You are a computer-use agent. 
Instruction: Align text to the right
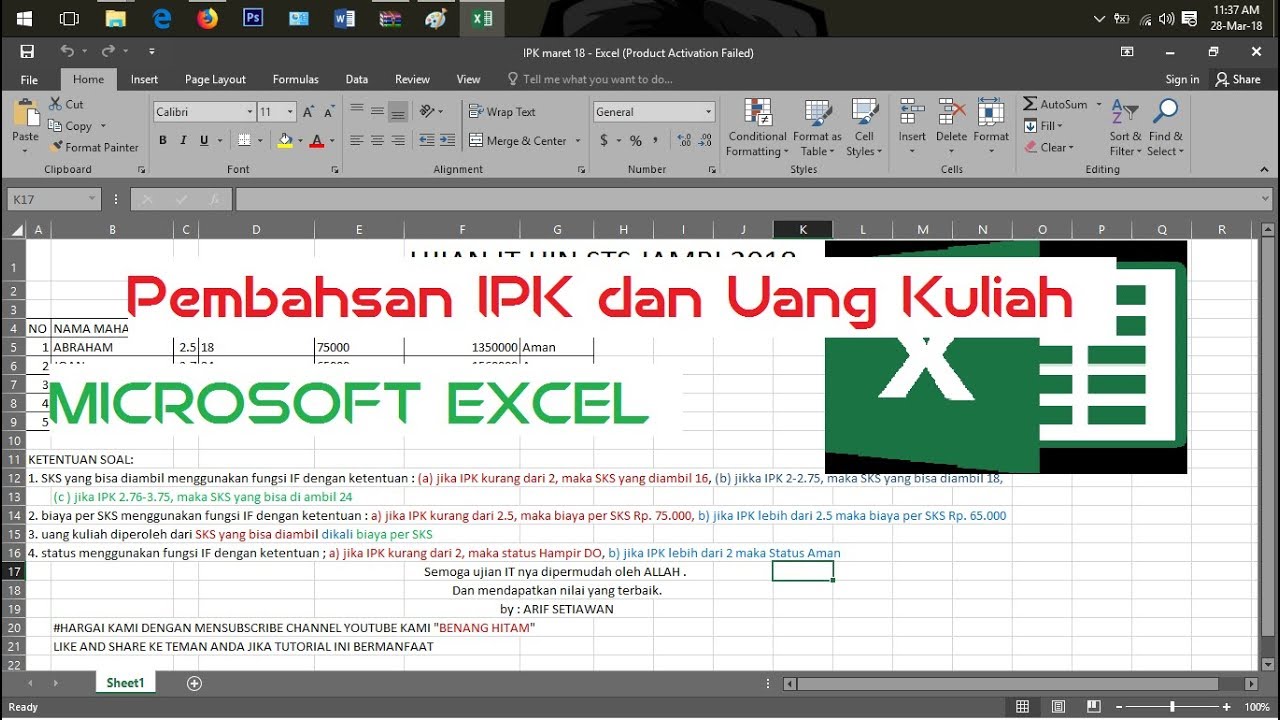(x=397, y=141)
